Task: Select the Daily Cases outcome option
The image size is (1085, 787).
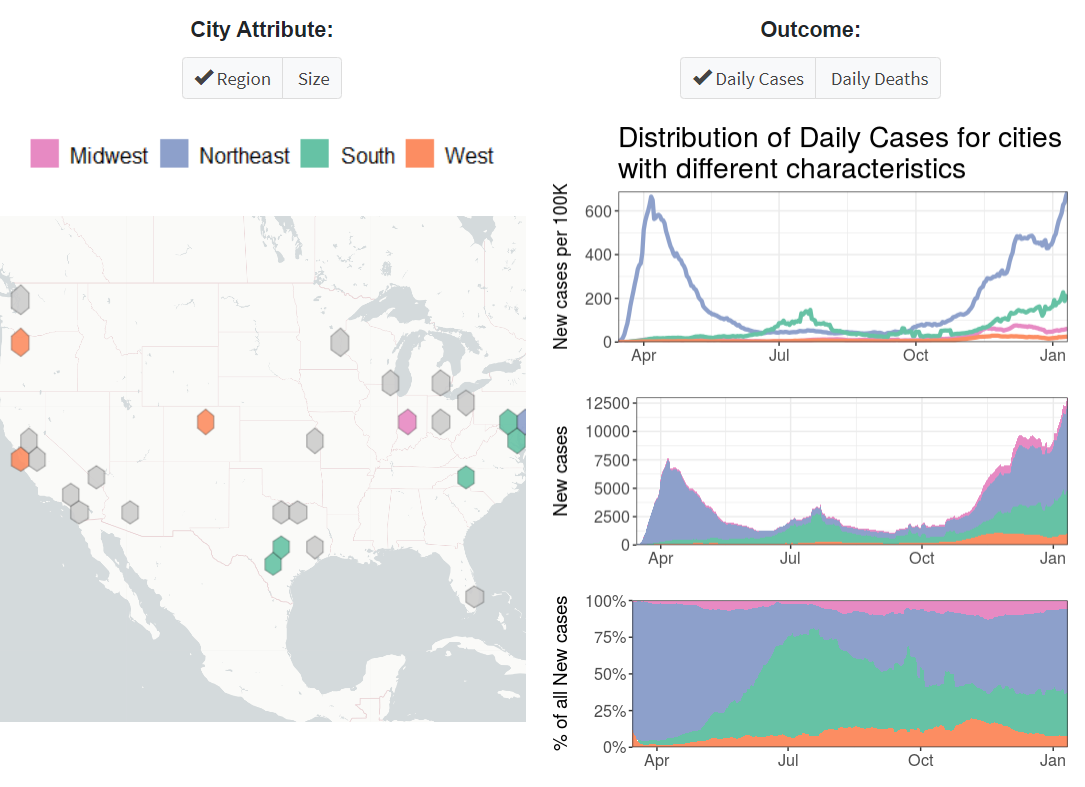Action: point(747,78)
